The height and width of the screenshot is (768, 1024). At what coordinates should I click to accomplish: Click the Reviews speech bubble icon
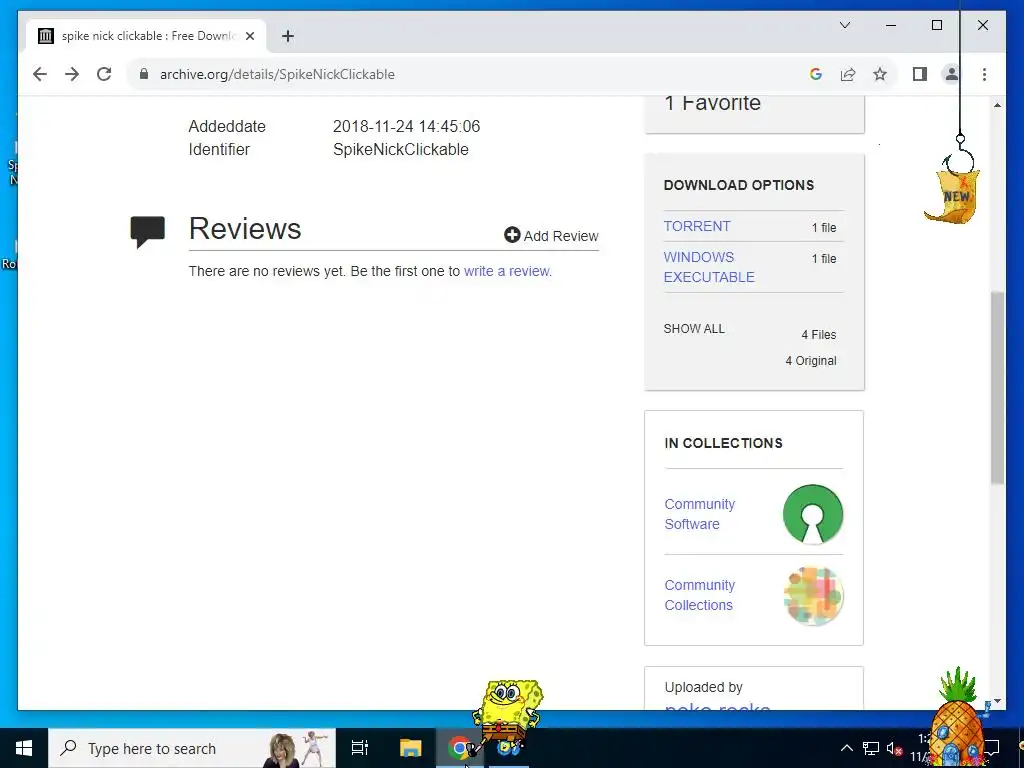[x=148, y=232]
